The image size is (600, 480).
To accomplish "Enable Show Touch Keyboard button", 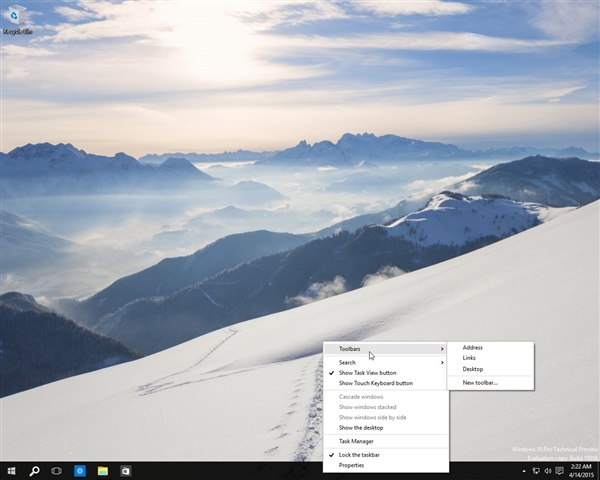I will 375,383.
